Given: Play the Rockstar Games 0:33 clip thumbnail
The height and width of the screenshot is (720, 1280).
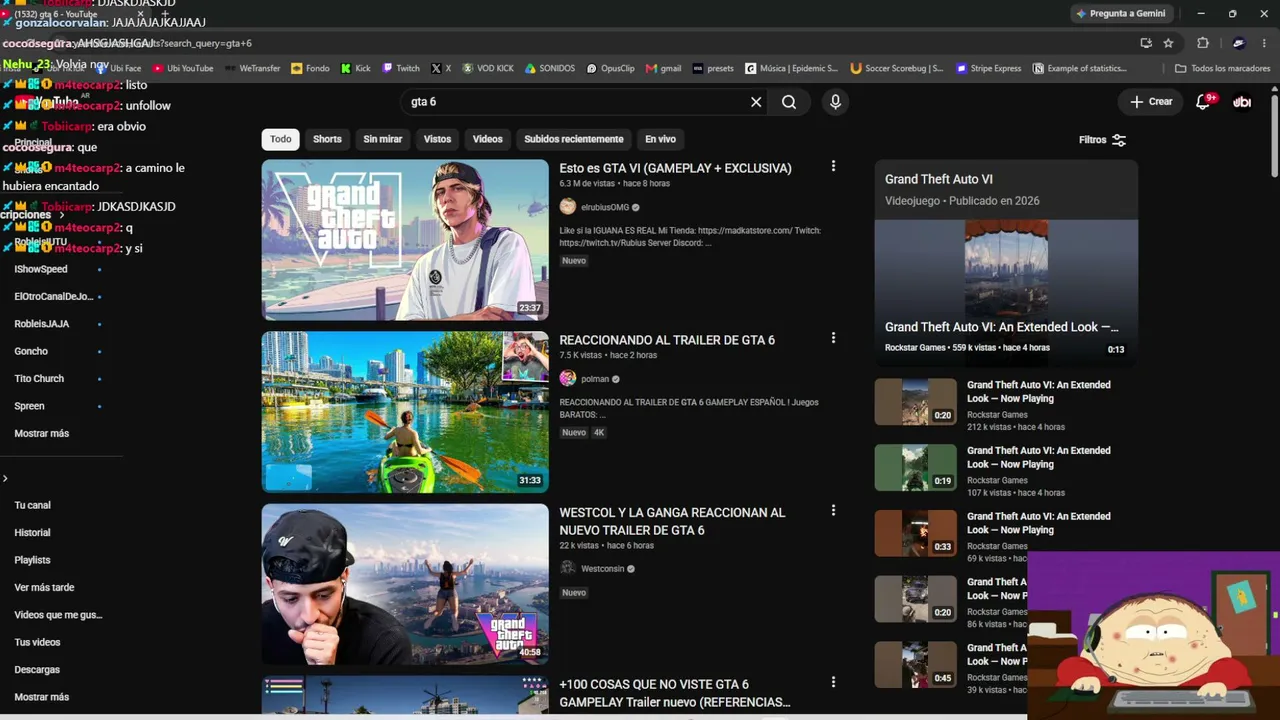Looking at the screenshot, I should (916, 533).
